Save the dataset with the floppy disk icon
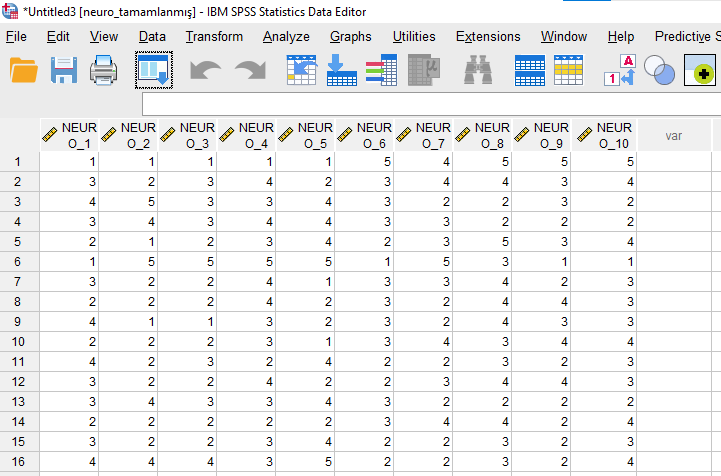 click(x=64, y=70)
